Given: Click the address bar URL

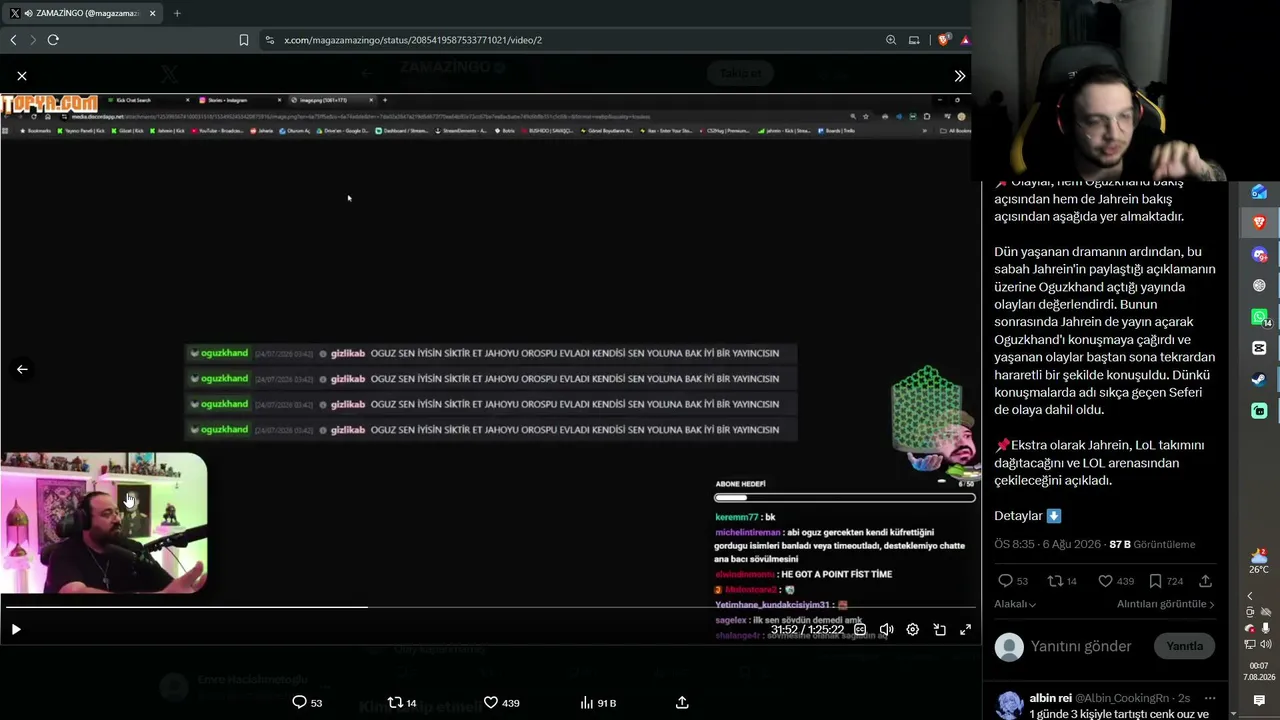Looking at the screenshot, I should (x=413, y=40).
